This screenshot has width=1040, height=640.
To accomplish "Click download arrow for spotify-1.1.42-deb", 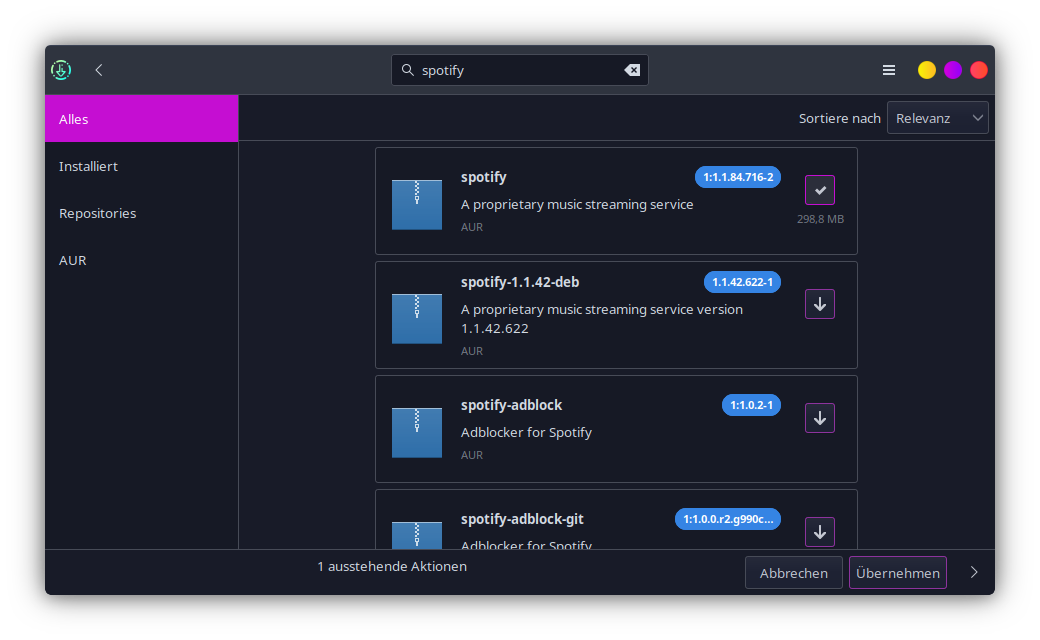I will pos(820,304).
